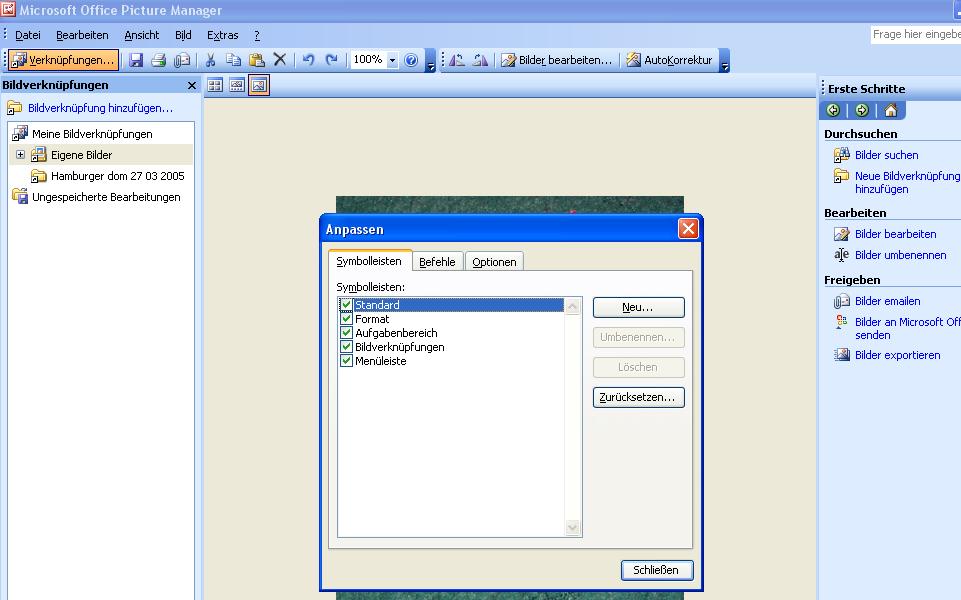Screen dimensions: 961x600
Task: Open the Datei menu
Action: (x=28, y=35)
